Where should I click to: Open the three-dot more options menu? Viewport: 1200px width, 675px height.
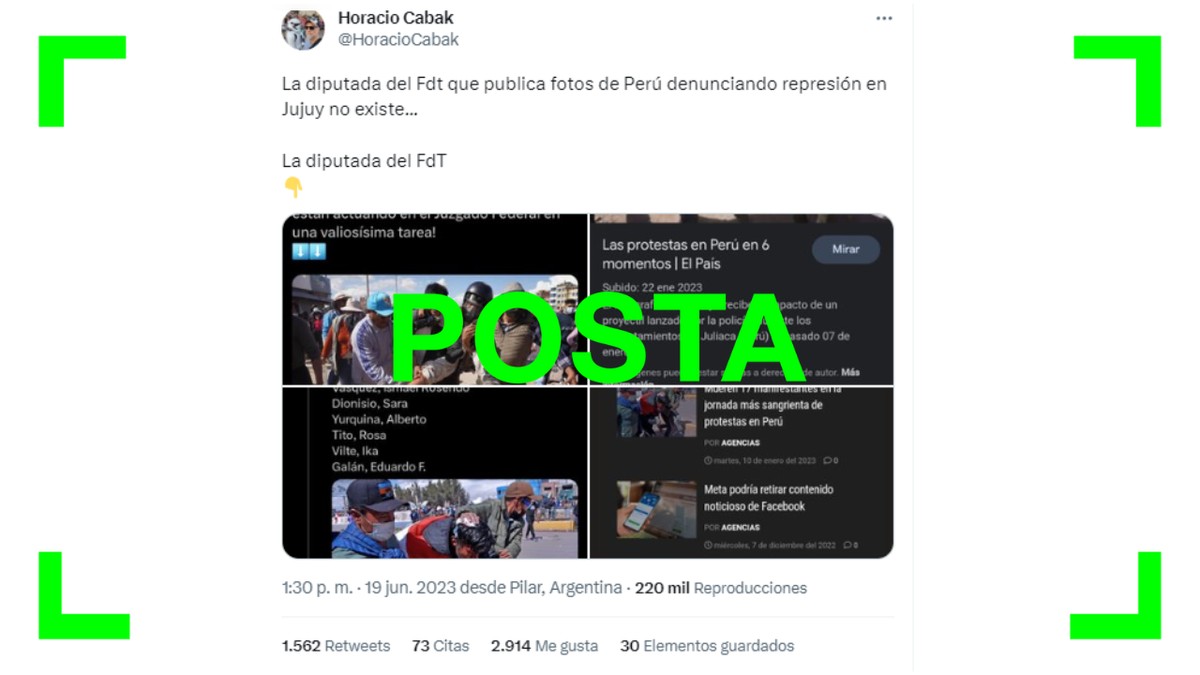click(x=884, y=19)
